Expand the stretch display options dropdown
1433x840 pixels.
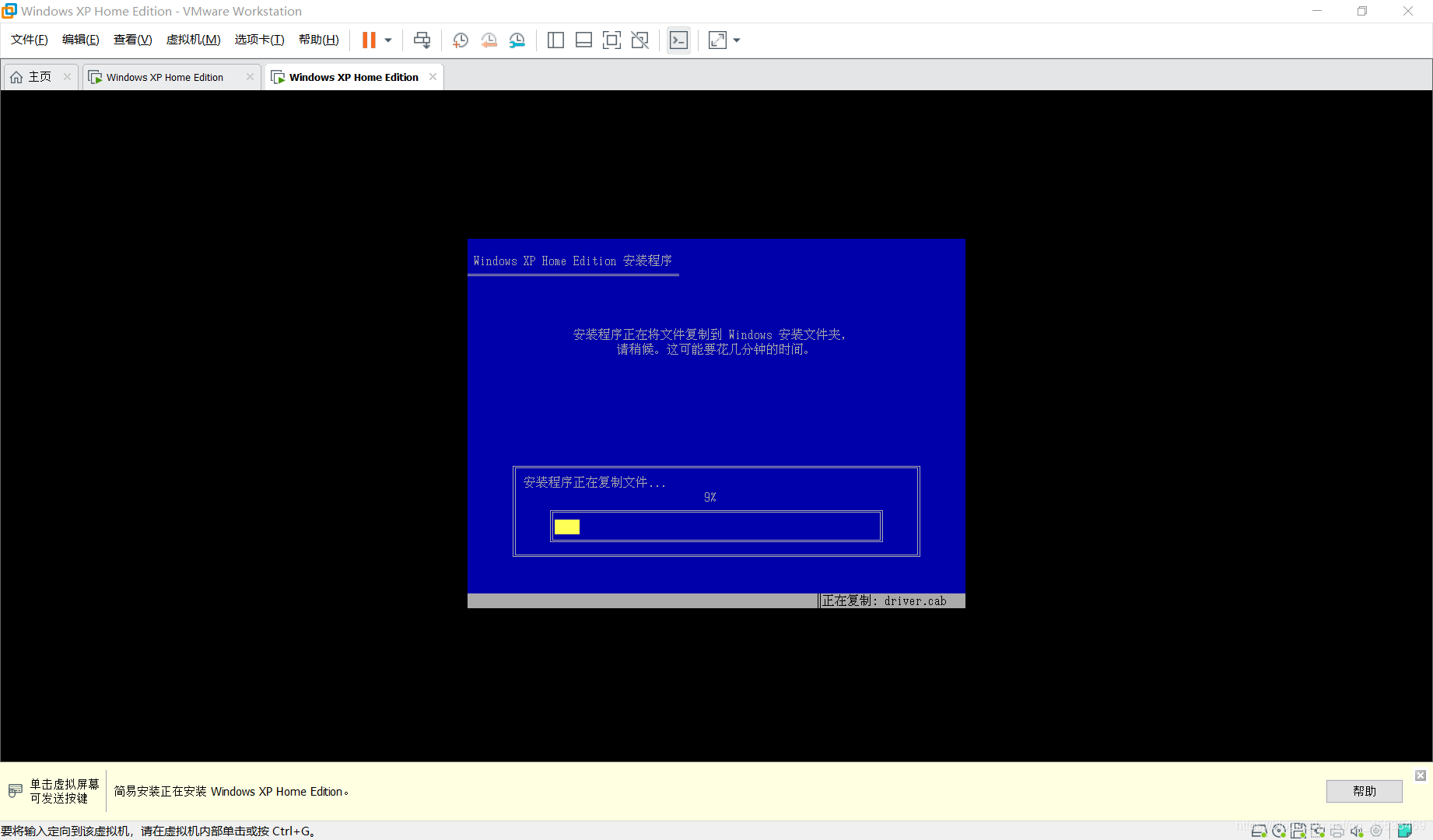click(737, 40)
